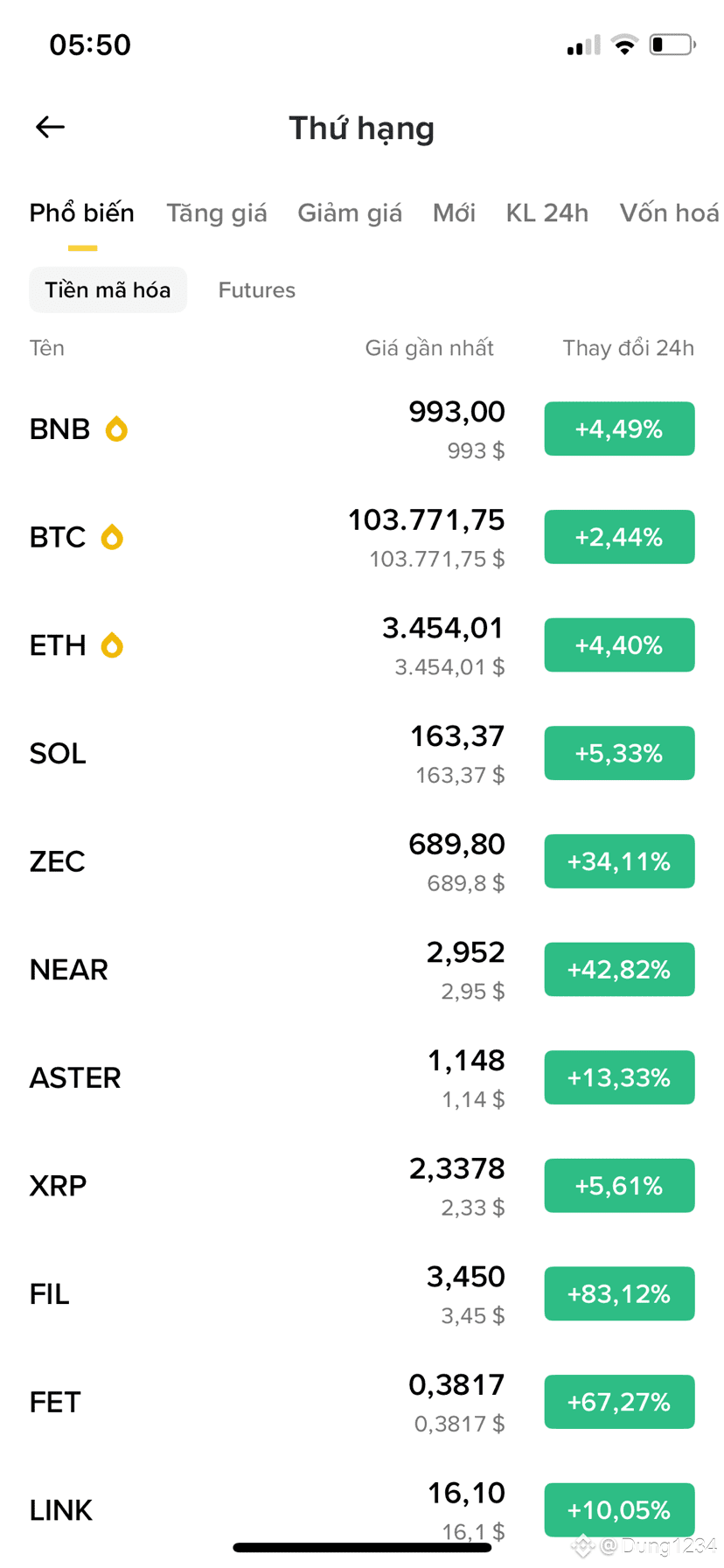The width and height of the screenshot is (724, 1568).
Task: Tap the flame icon beside BNB
Action: (116, 429)
